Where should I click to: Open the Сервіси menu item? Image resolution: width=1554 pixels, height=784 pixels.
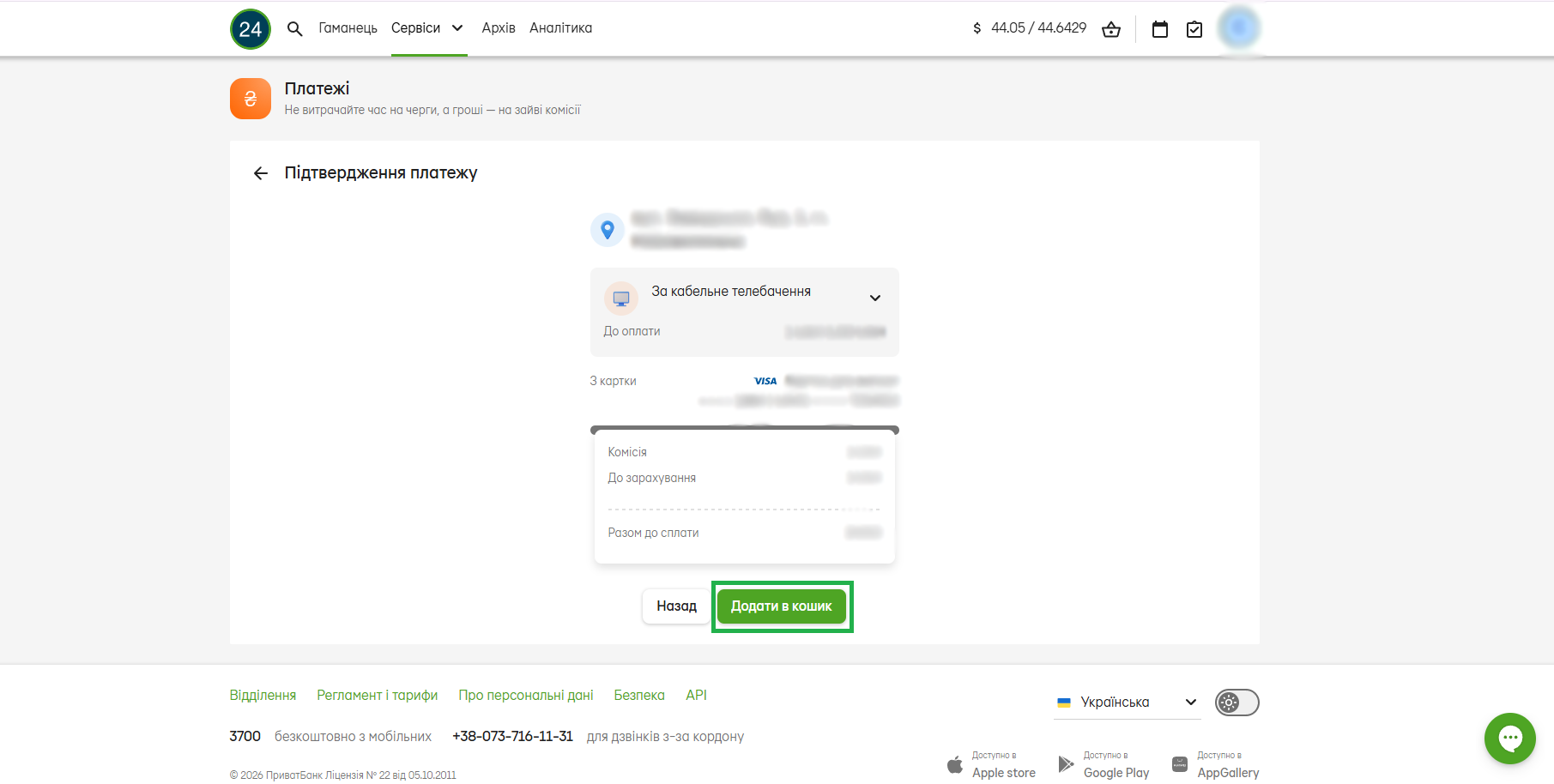[415, 28]
